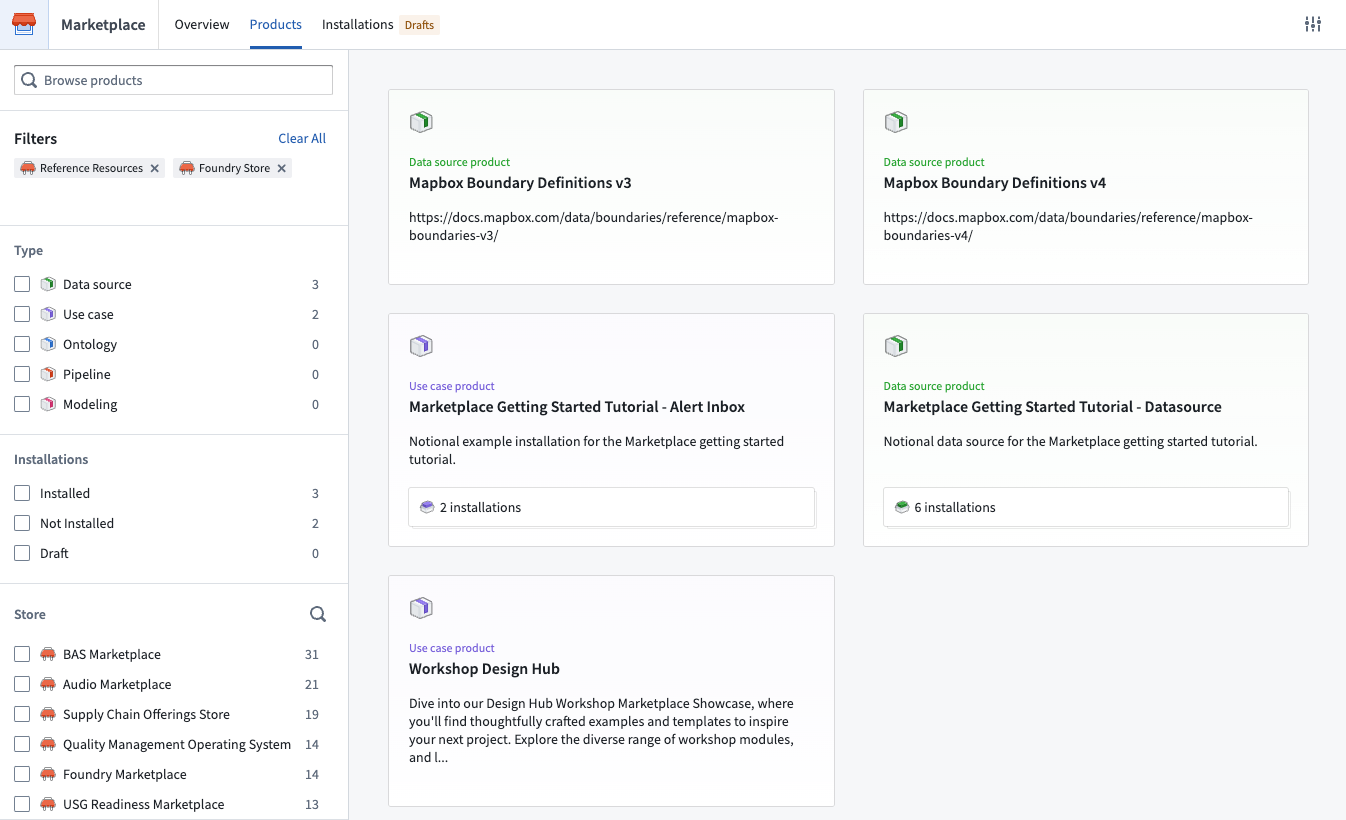The height and width of the screenshot is (820, 1346).
Task: Remove the Reference Resources filter chip
Action: [x=155, y=168]
